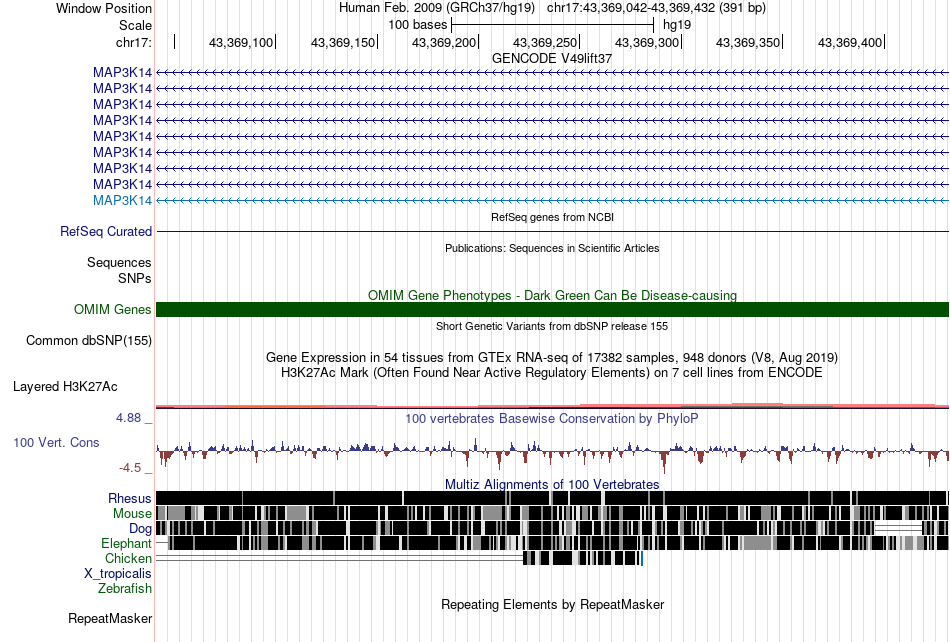Click the H3K27Ac Mark track title
The width and height of the screenshot is (950, 642).
click(x=551, y=372)
